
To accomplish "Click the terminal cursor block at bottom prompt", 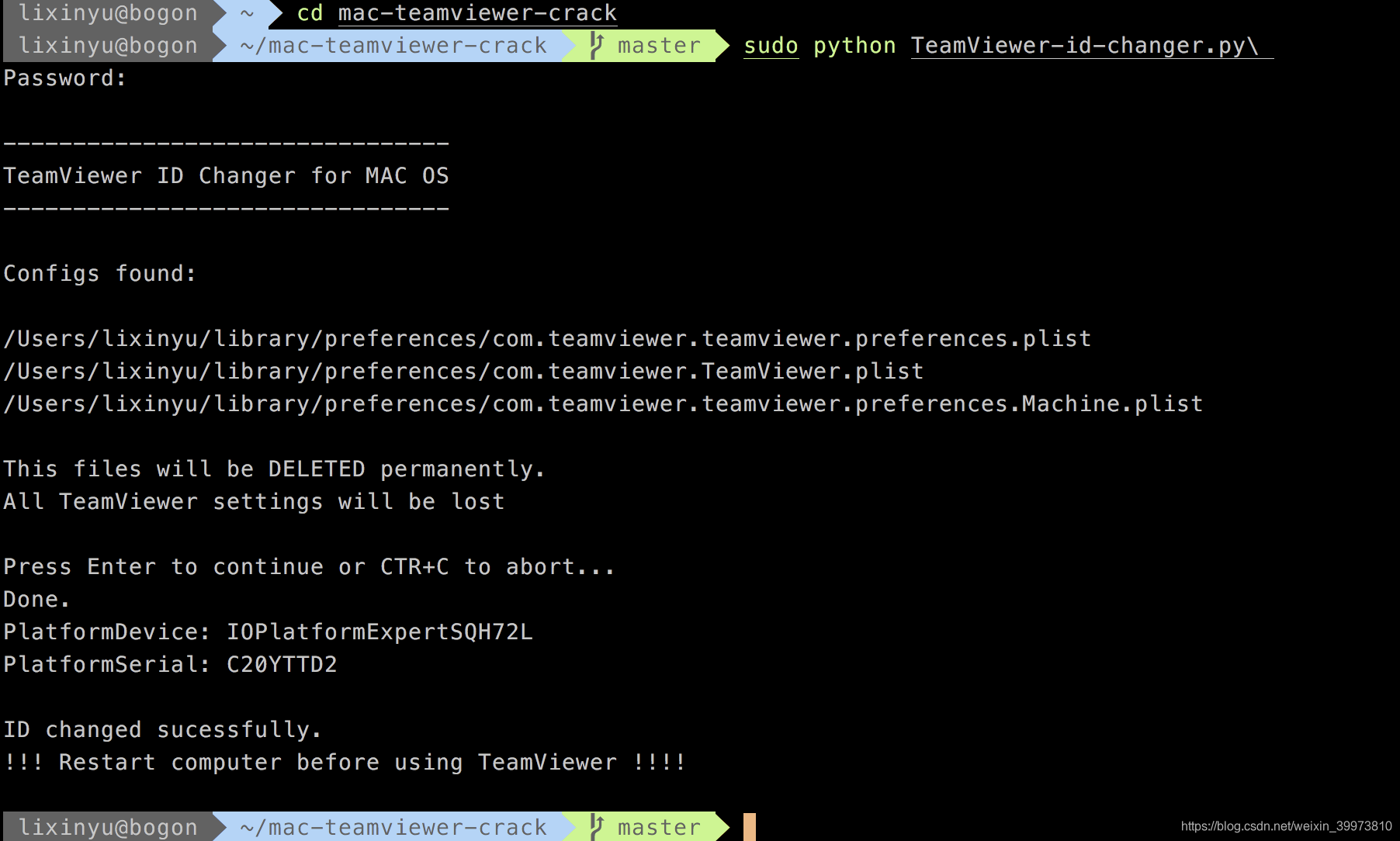I will click(750, 827).
